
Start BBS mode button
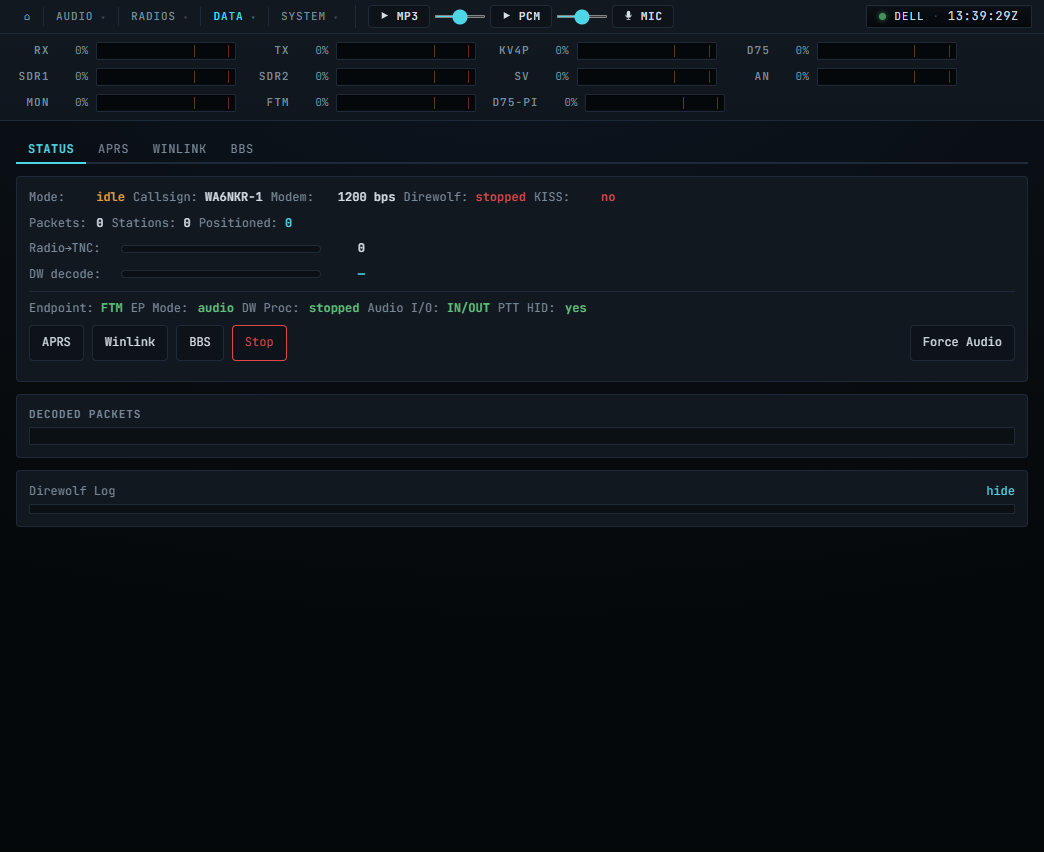(x=200, y=343)
